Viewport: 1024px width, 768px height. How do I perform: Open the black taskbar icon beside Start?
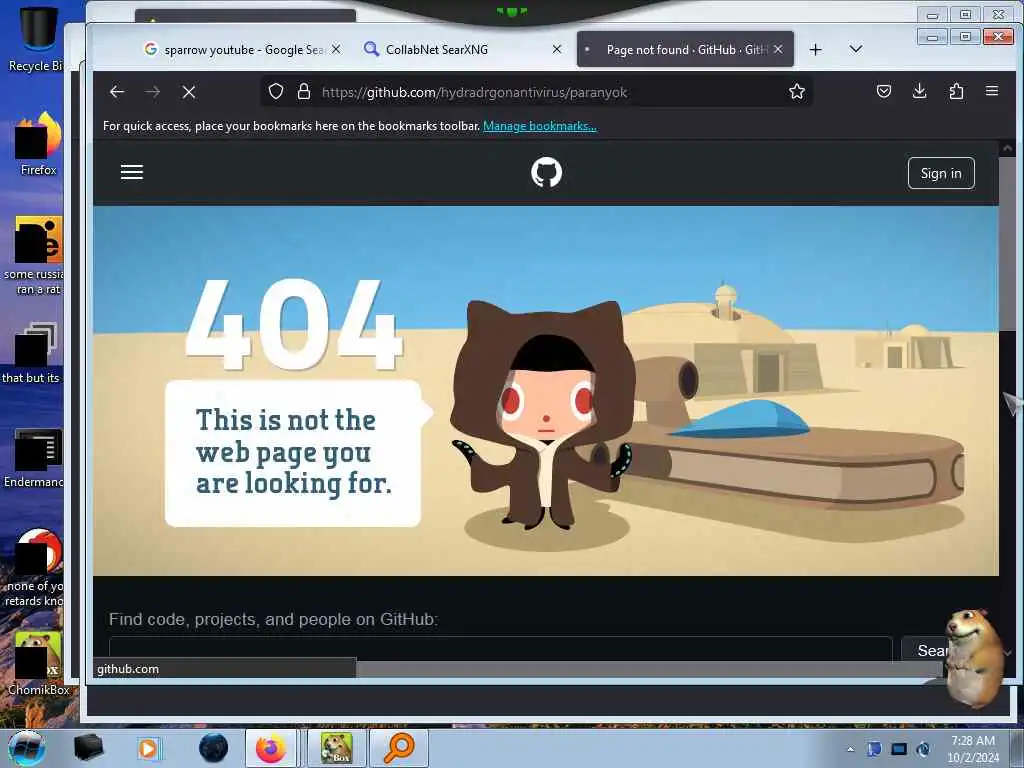coord(88,748)
